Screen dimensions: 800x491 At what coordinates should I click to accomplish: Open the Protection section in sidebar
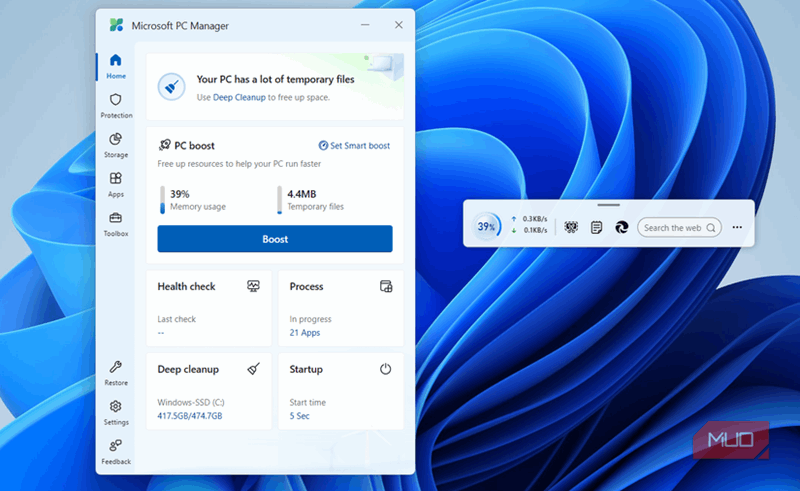[x=116, y=105]
